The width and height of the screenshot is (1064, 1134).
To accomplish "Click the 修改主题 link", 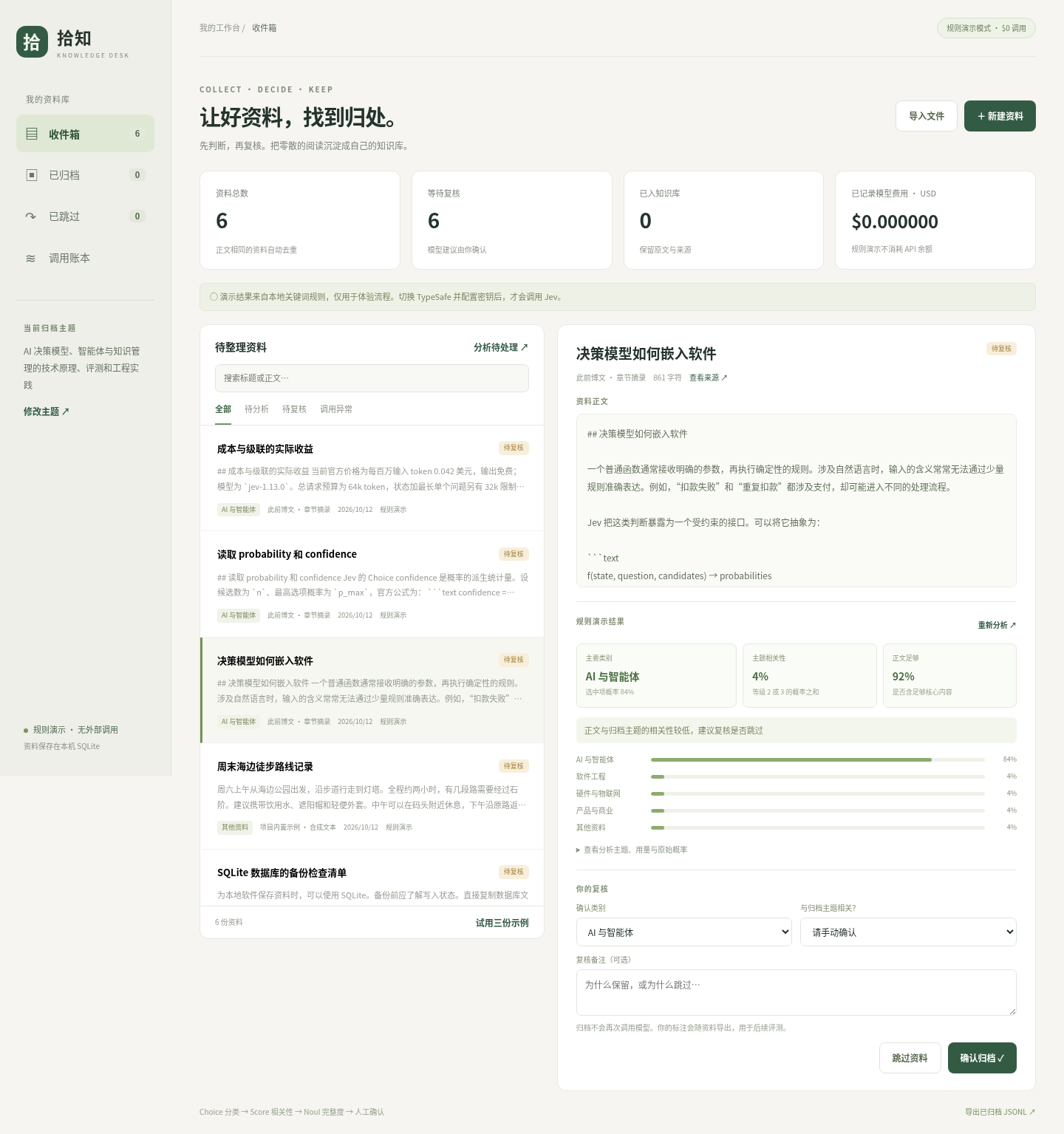I will pos(47,411).
